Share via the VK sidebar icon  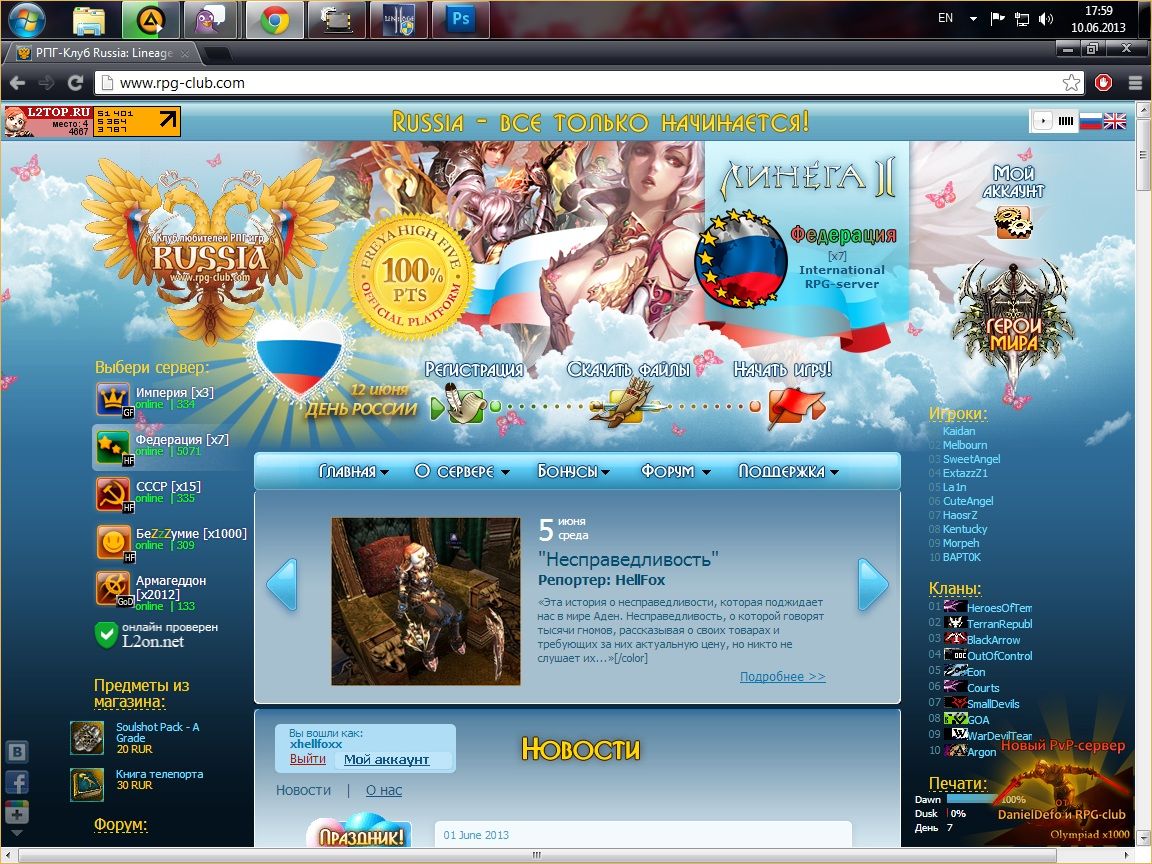coord(17,752)
